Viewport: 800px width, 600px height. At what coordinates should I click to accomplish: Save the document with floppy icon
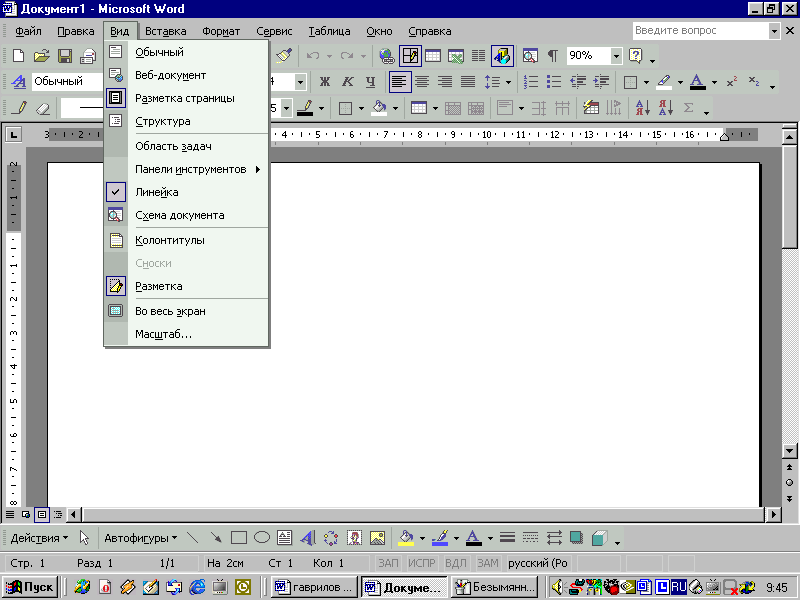point(65,55)
